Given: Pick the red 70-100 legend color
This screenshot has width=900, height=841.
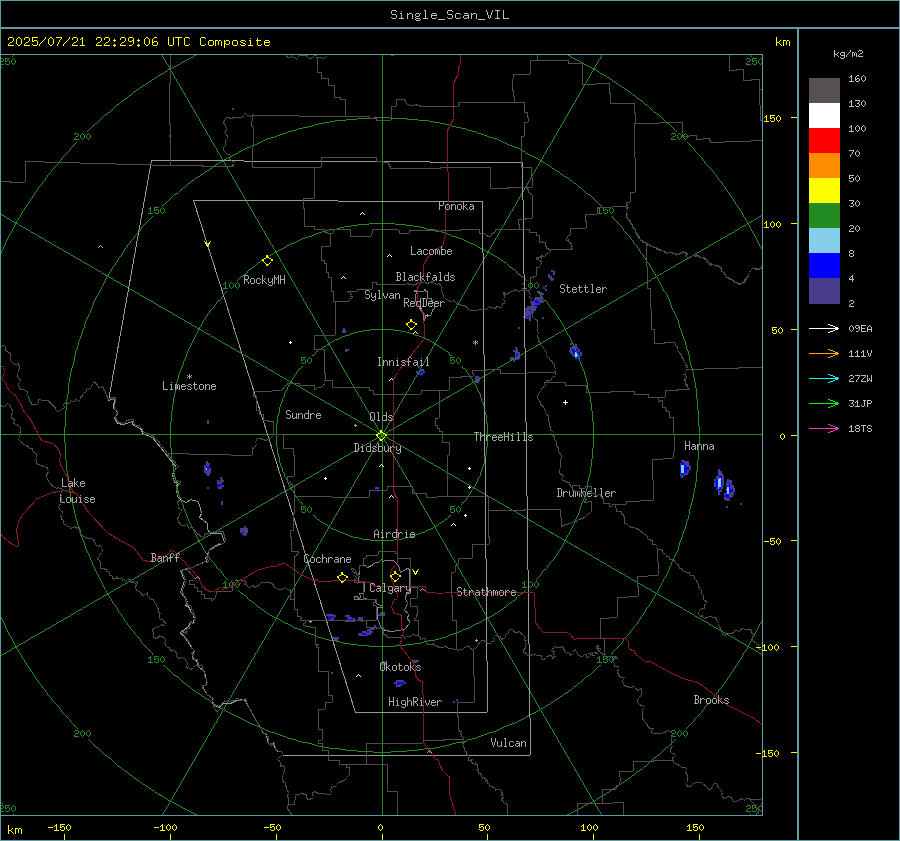Looking at the screenshot, I should pyautogui.click(x=824, y=141).
